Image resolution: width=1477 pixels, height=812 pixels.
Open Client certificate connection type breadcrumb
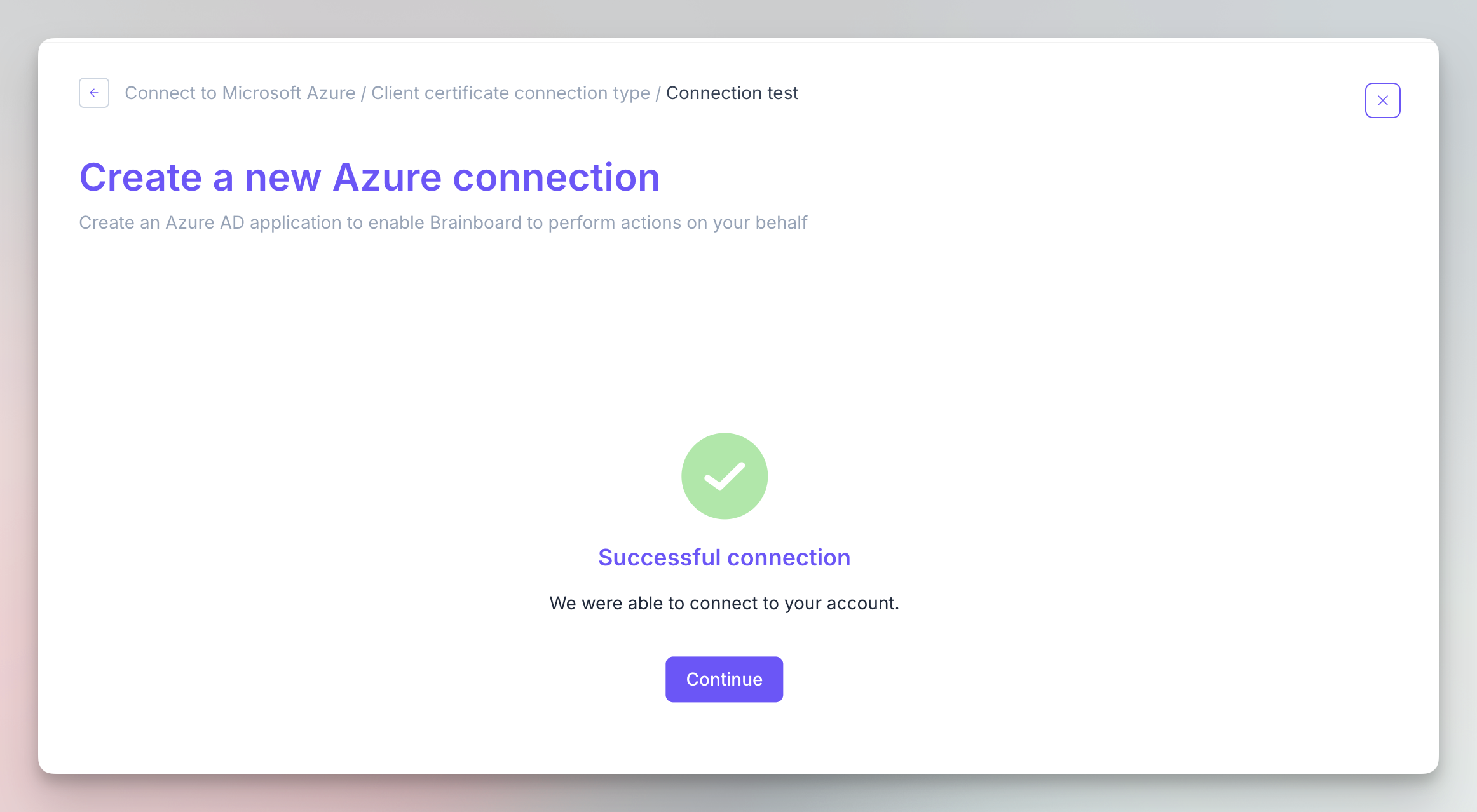point(510,93)
